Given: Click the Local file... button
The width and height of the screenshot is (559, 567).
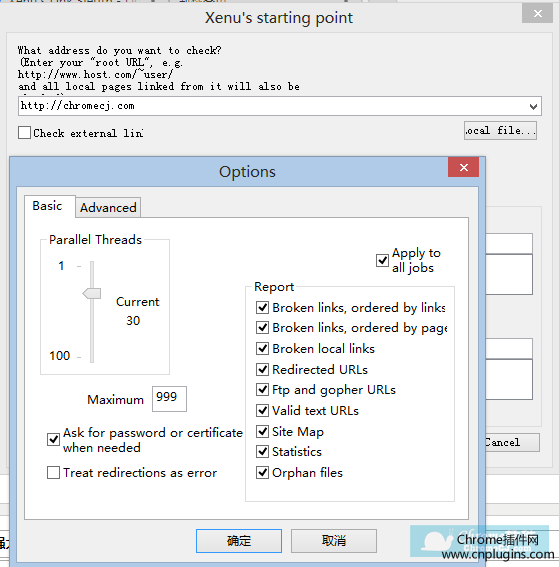Looking at the screenshot, I should (x=500, y=131).
